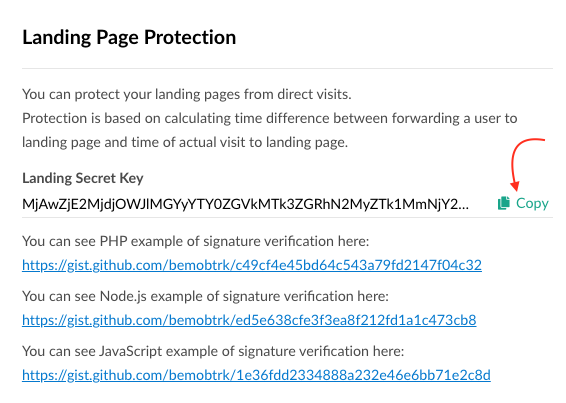
Task: Click the sentence about protecting from direct visits
Action: (x=187, y=94)
